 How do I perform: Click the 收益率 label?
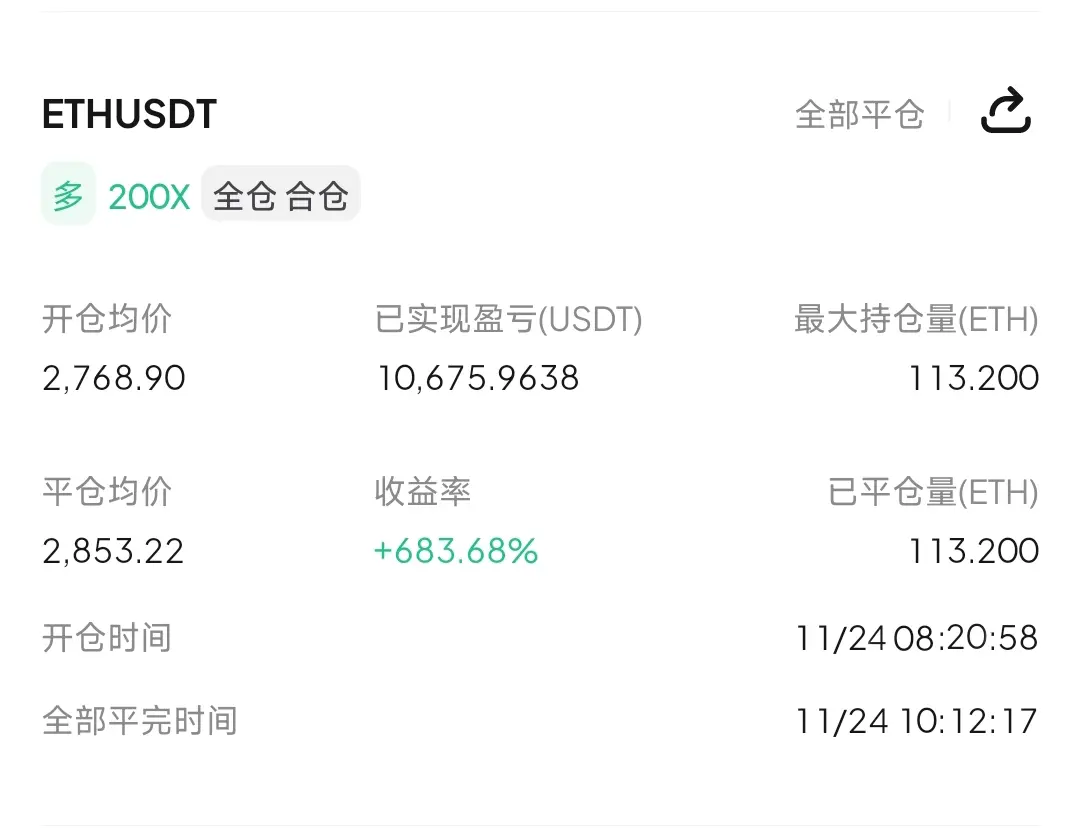pyautogui.click(x=422, y=492)
